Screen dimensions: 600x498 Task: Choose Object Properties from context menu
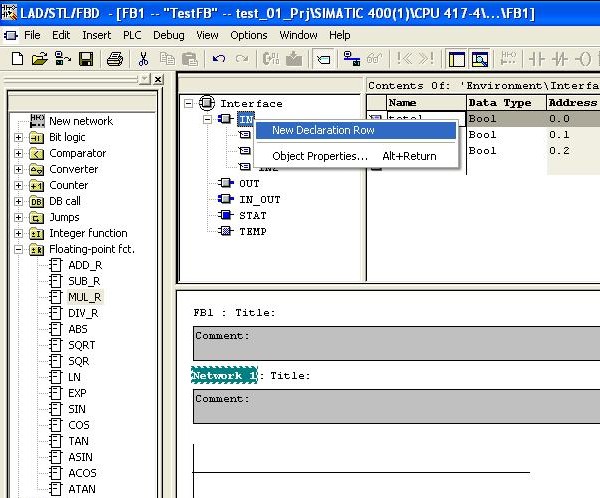click(x=356, y=156)
